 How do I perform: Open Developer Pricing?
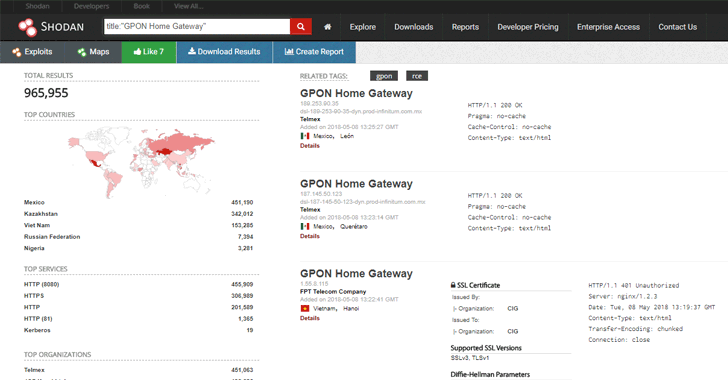[528, 27]
